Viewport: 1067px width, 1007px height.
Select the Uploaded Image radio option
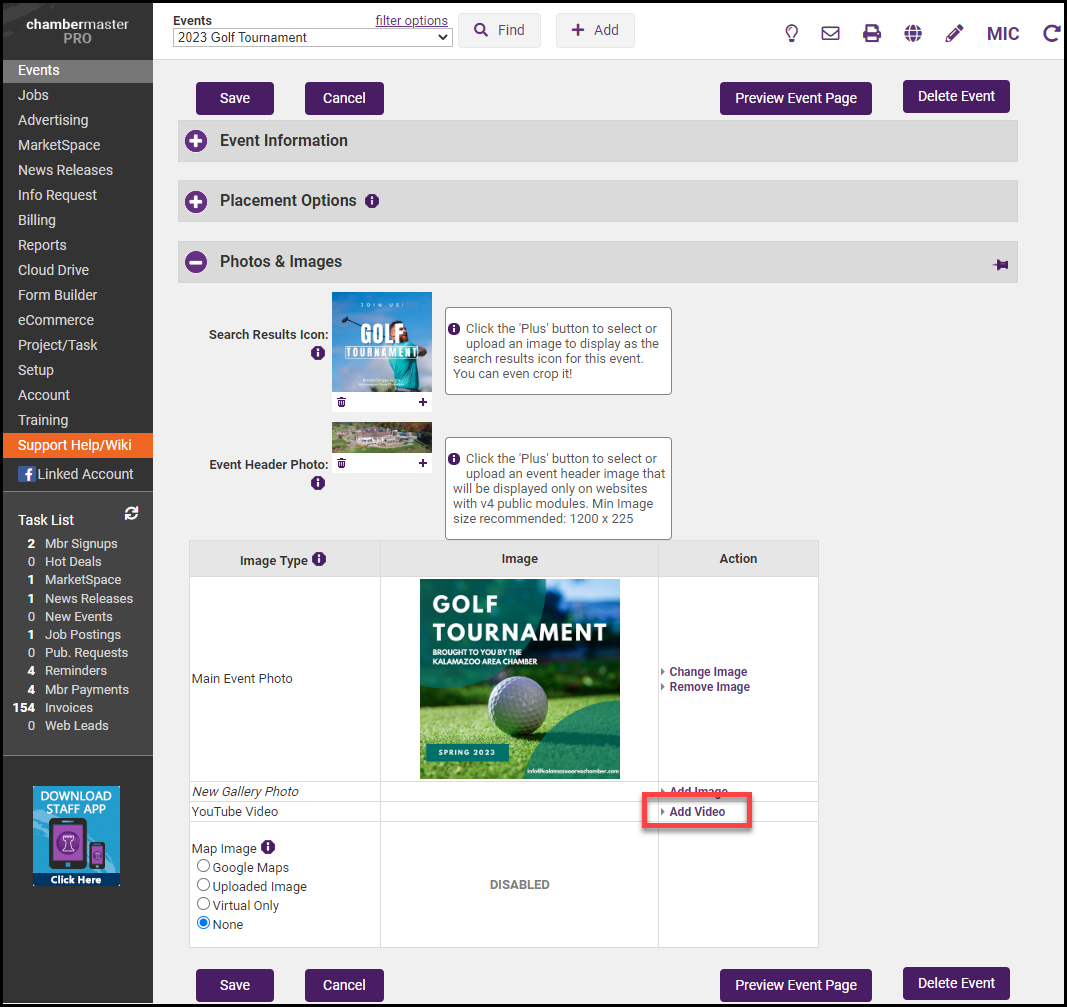click(x=204, y=885)
